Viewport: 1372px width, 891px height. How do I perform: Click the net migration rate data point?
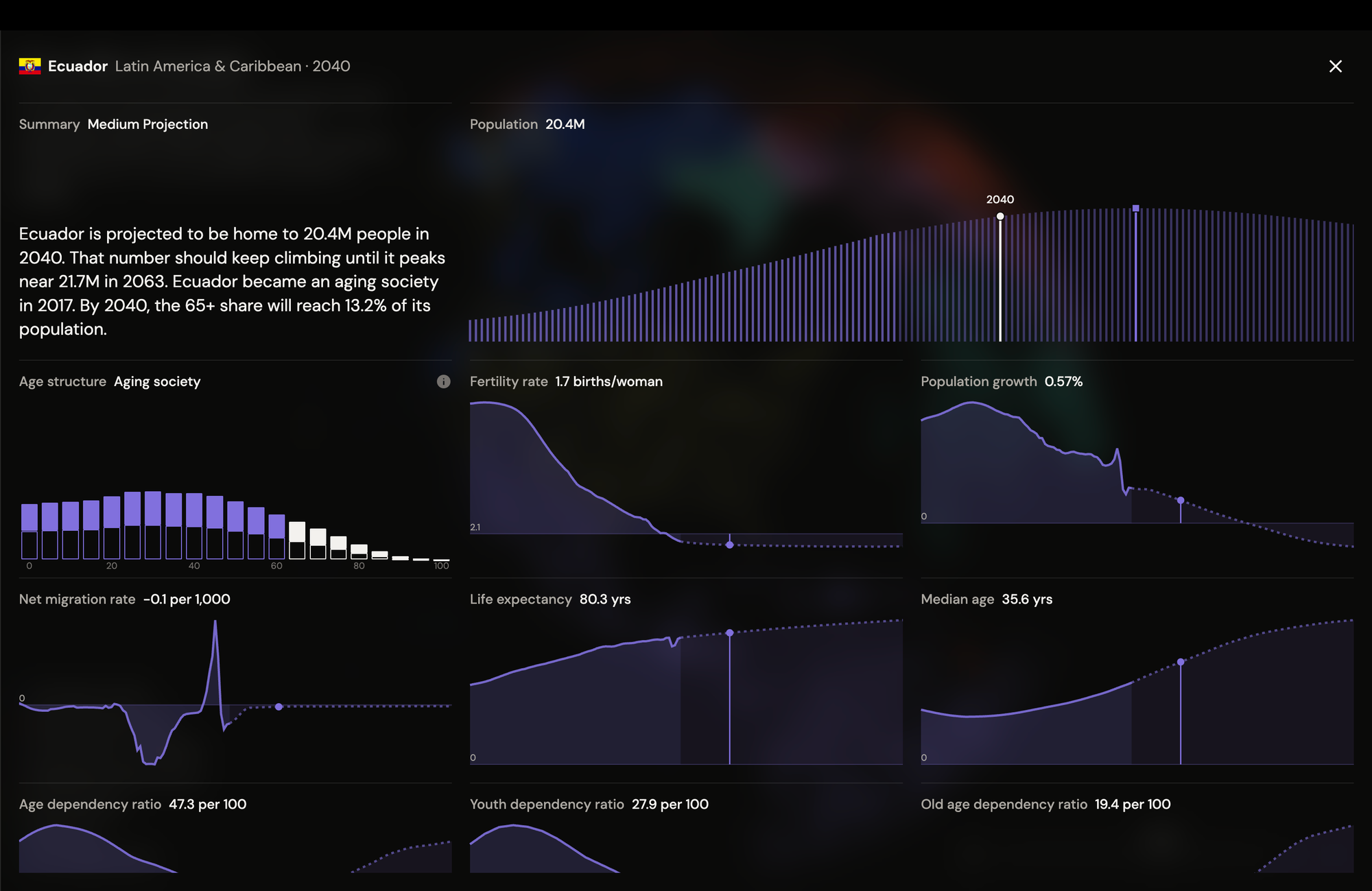tap(279, 706)
